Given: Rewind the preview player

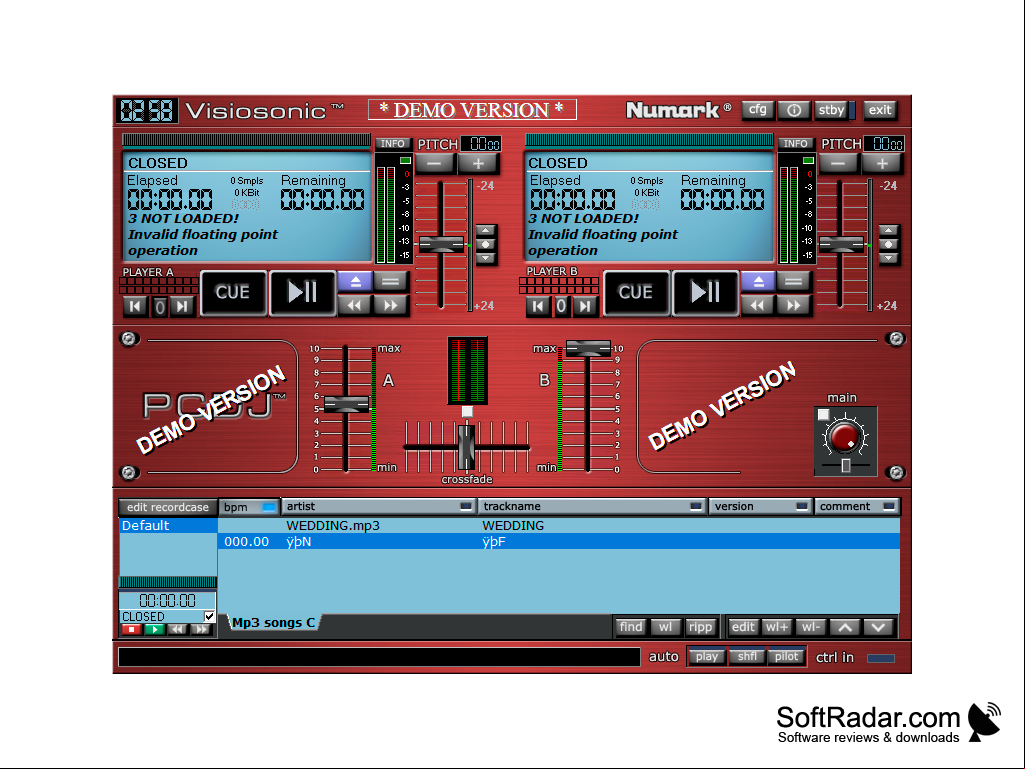Looking at the screenshot, I should [x=176, y=629].
